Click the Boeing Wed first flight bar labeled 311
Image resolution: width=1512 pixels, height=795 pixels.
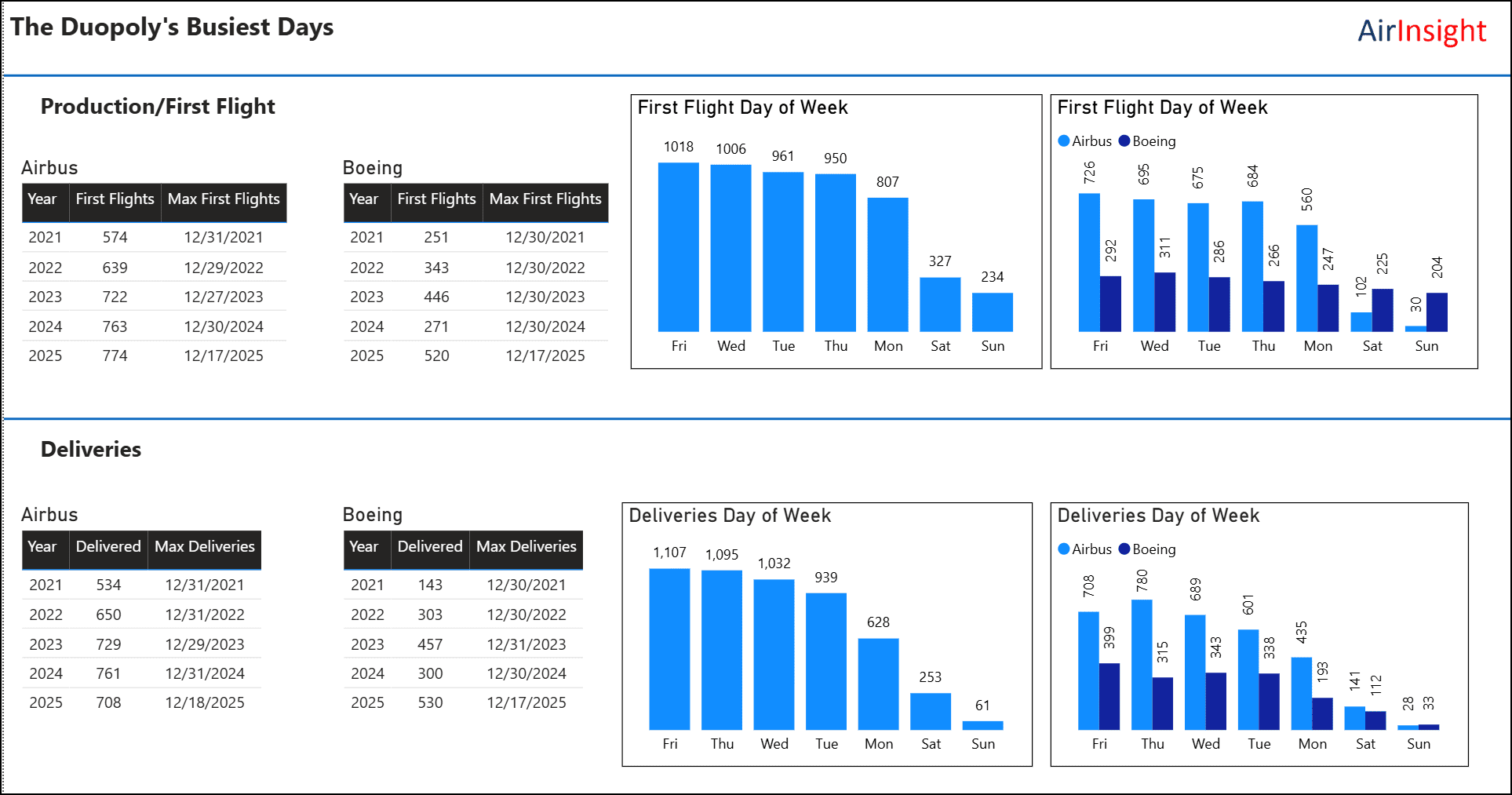click(1165, 302)
